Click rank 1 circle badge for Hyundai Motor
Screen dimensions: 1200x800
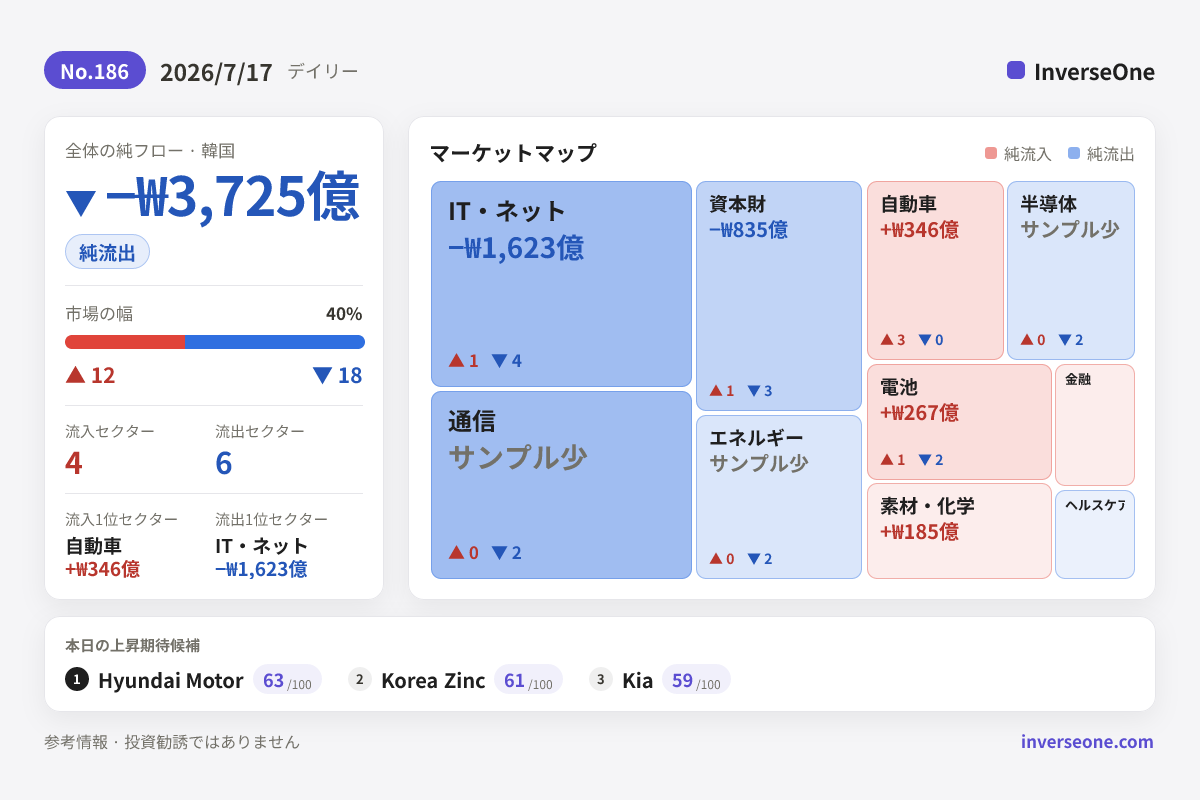tap(77, 679)
